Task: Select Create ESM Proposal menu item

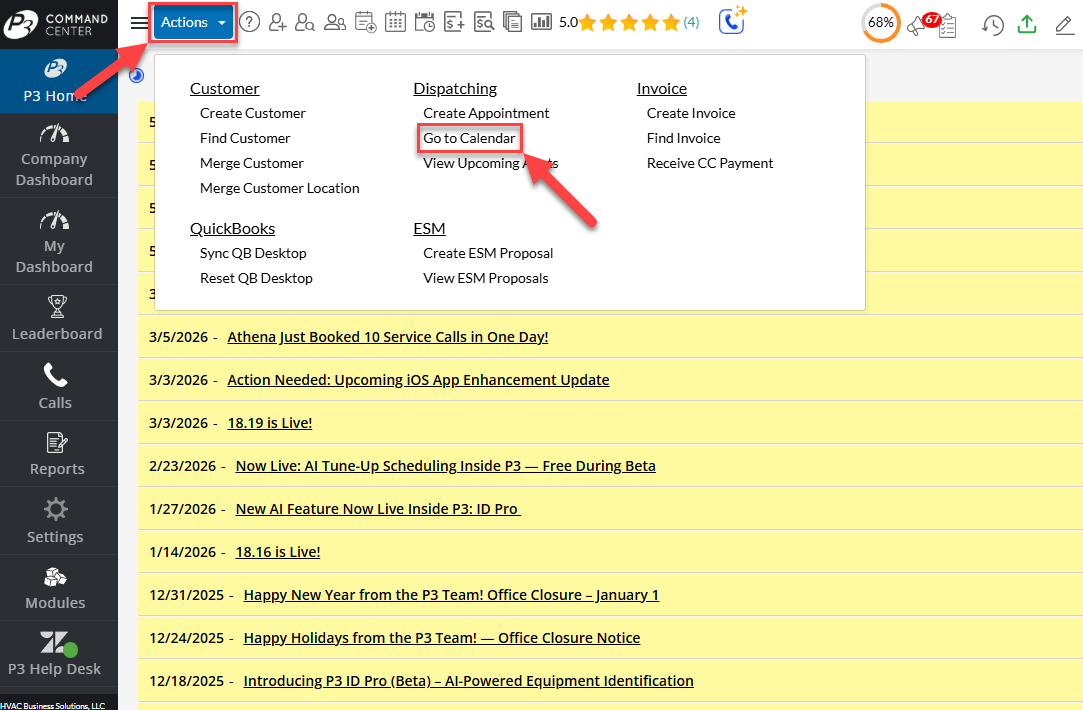Action: 488,253
